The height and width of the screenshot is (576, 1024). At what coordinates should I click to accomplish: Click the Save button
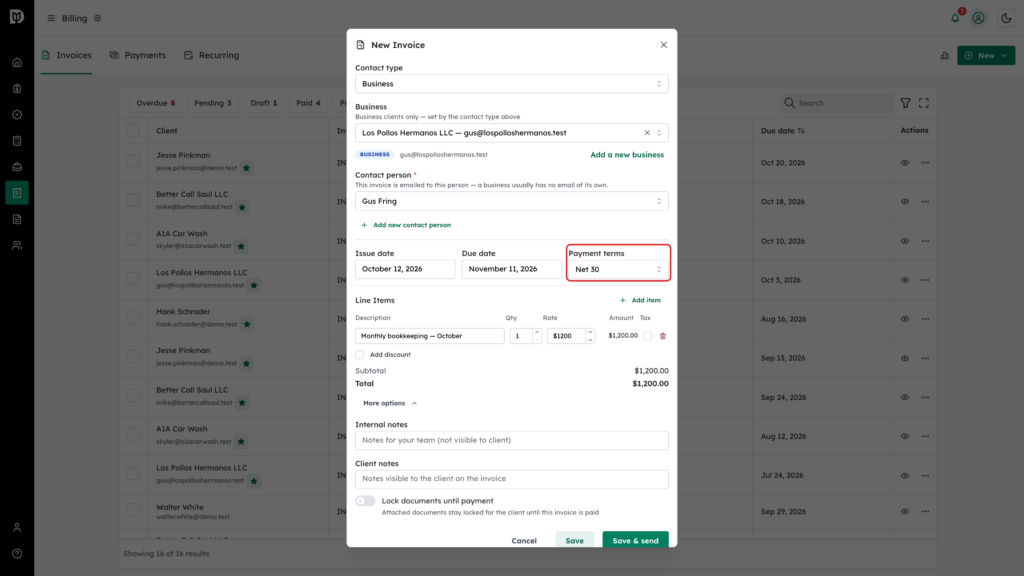pyautogui.click(x=575, y=540)
